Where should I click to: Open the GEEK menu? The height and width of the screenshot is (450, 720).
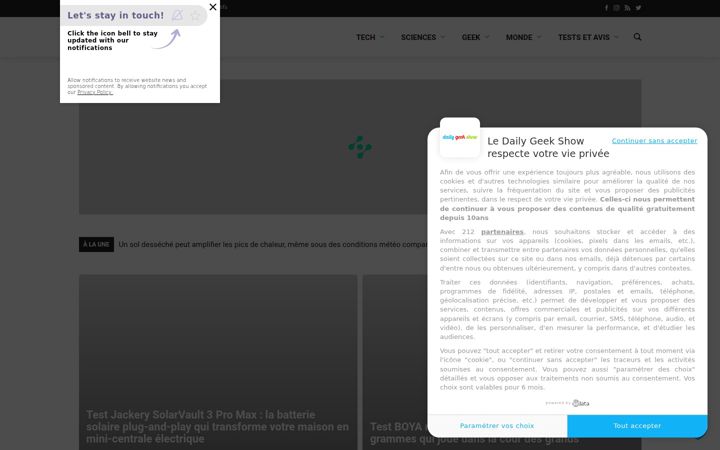471,37
